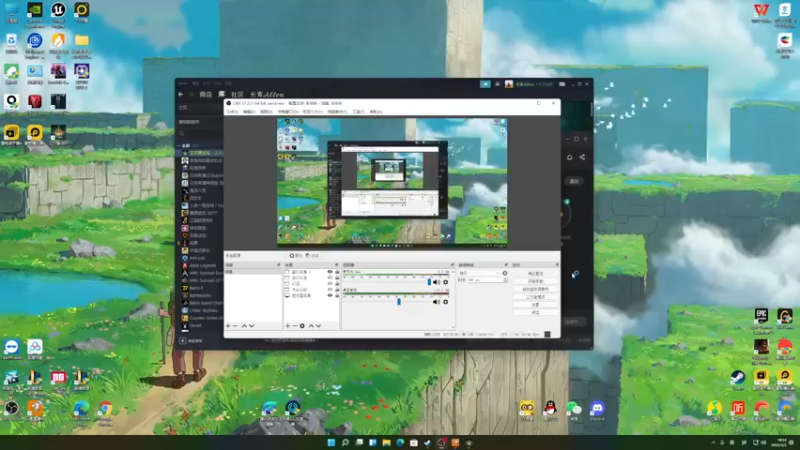Open settings gear of the top mixer track
The image size is (800, 450).
[445, 282]
